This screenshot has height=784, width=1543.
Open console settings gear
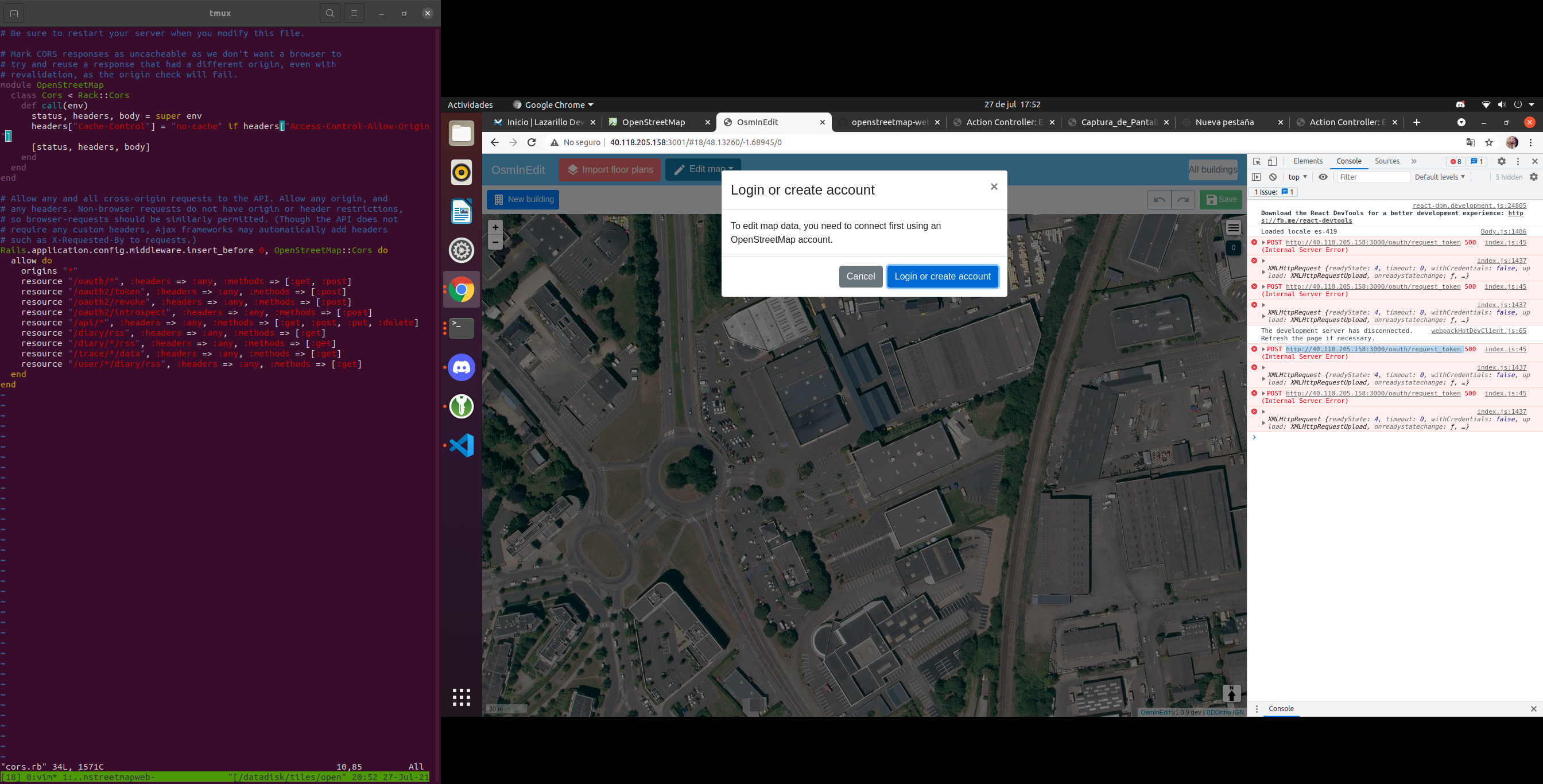click(x=1534, y=177)
